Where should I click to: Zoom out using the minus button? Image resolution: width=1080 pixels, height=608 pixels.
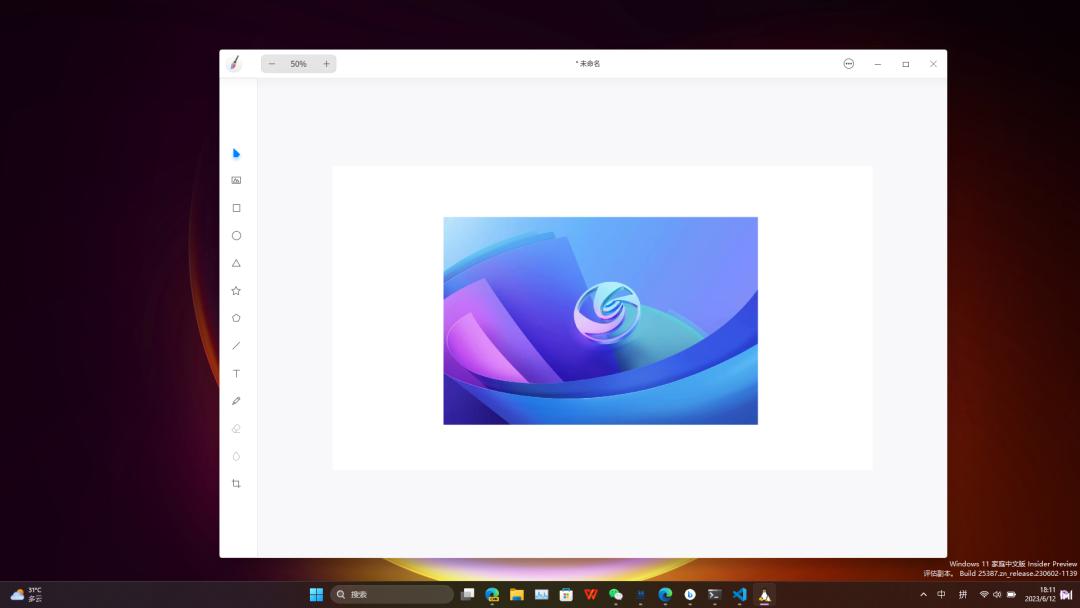pyautogui.click(x=271, y=63)
